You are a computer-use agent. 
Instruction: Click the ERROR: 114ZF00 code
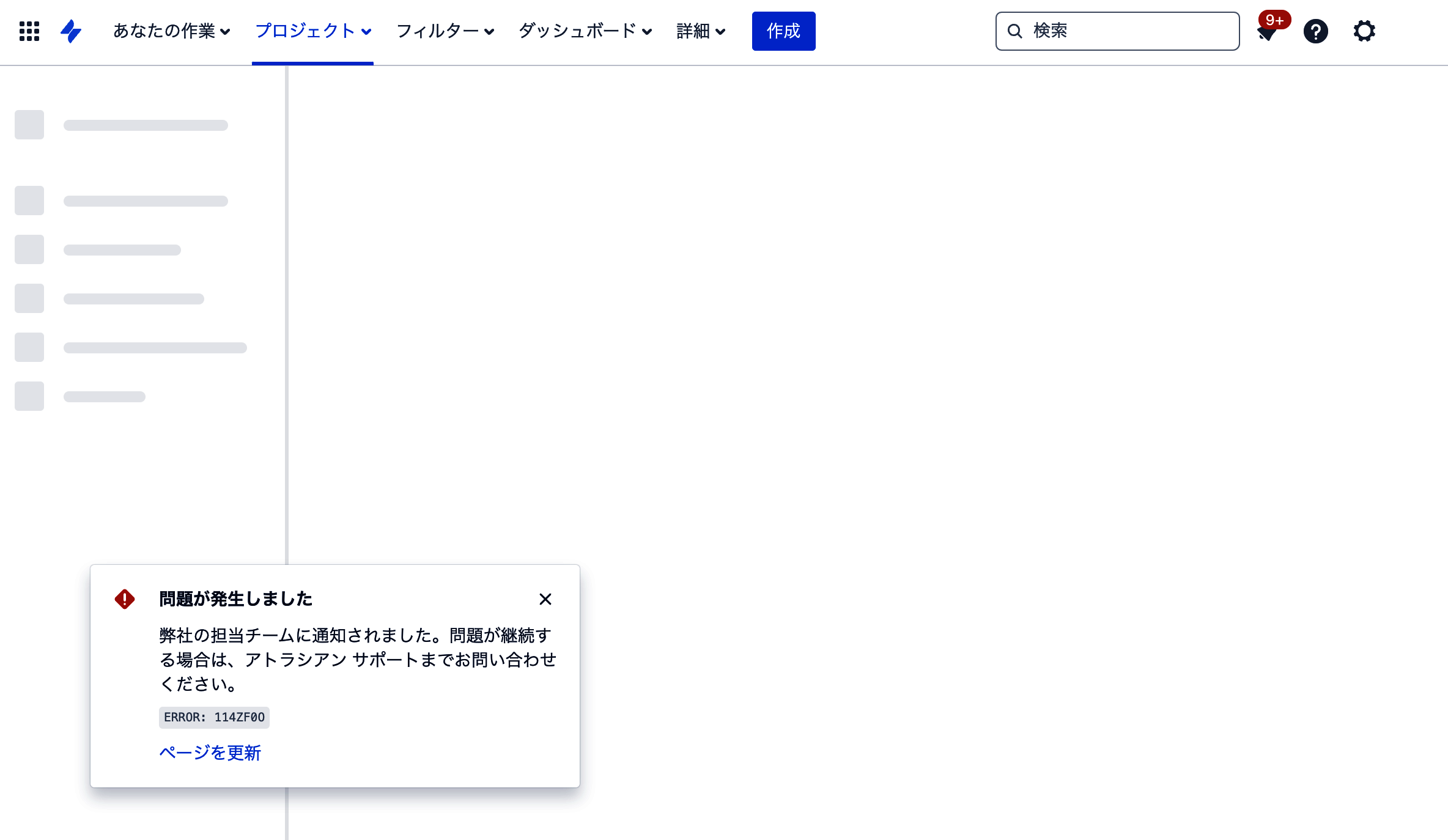click(x=214, y=717)
